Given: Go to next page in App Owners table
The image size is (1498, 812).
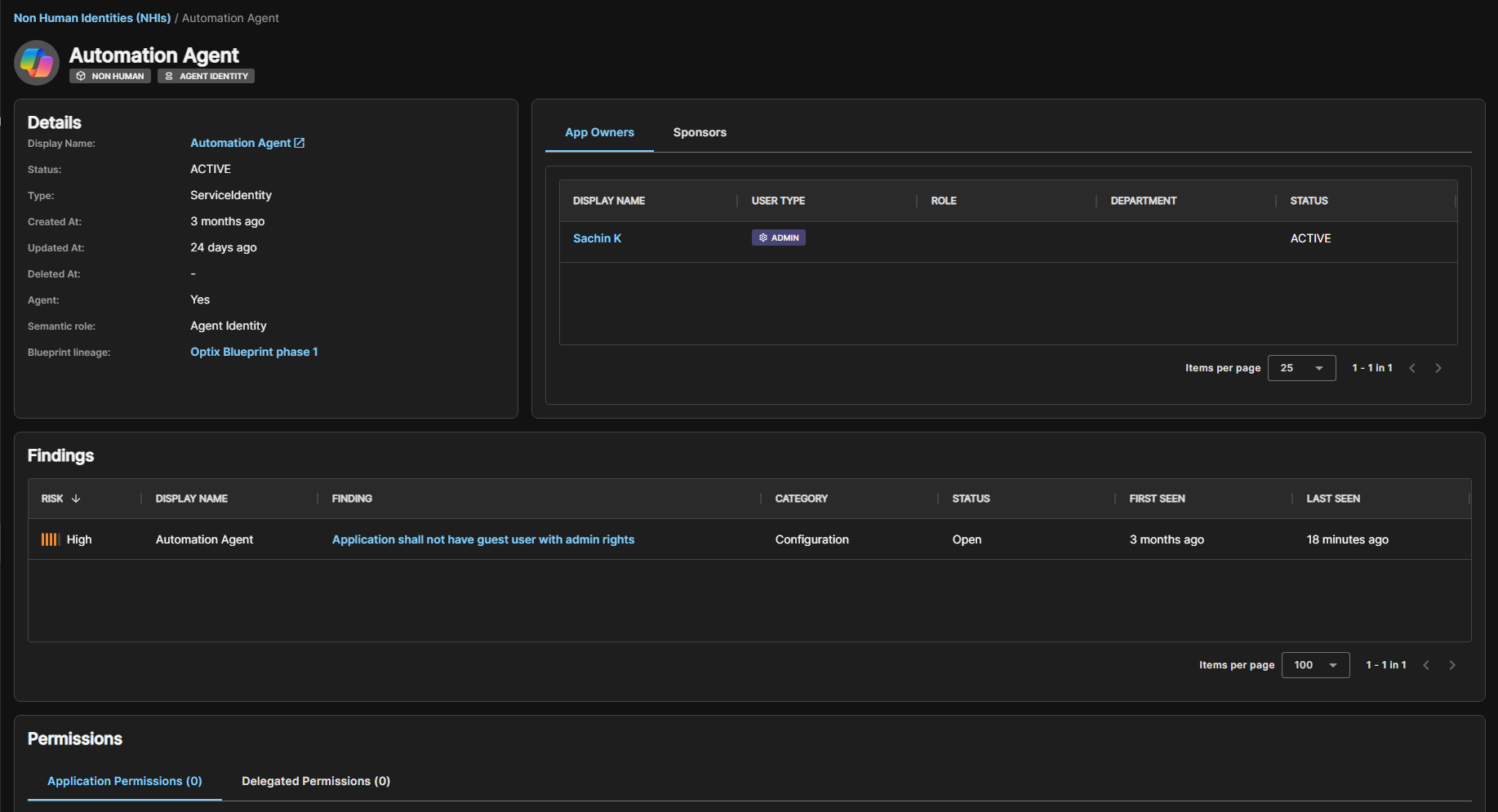Looking at the screenshot, I should tap(1438, 368).
